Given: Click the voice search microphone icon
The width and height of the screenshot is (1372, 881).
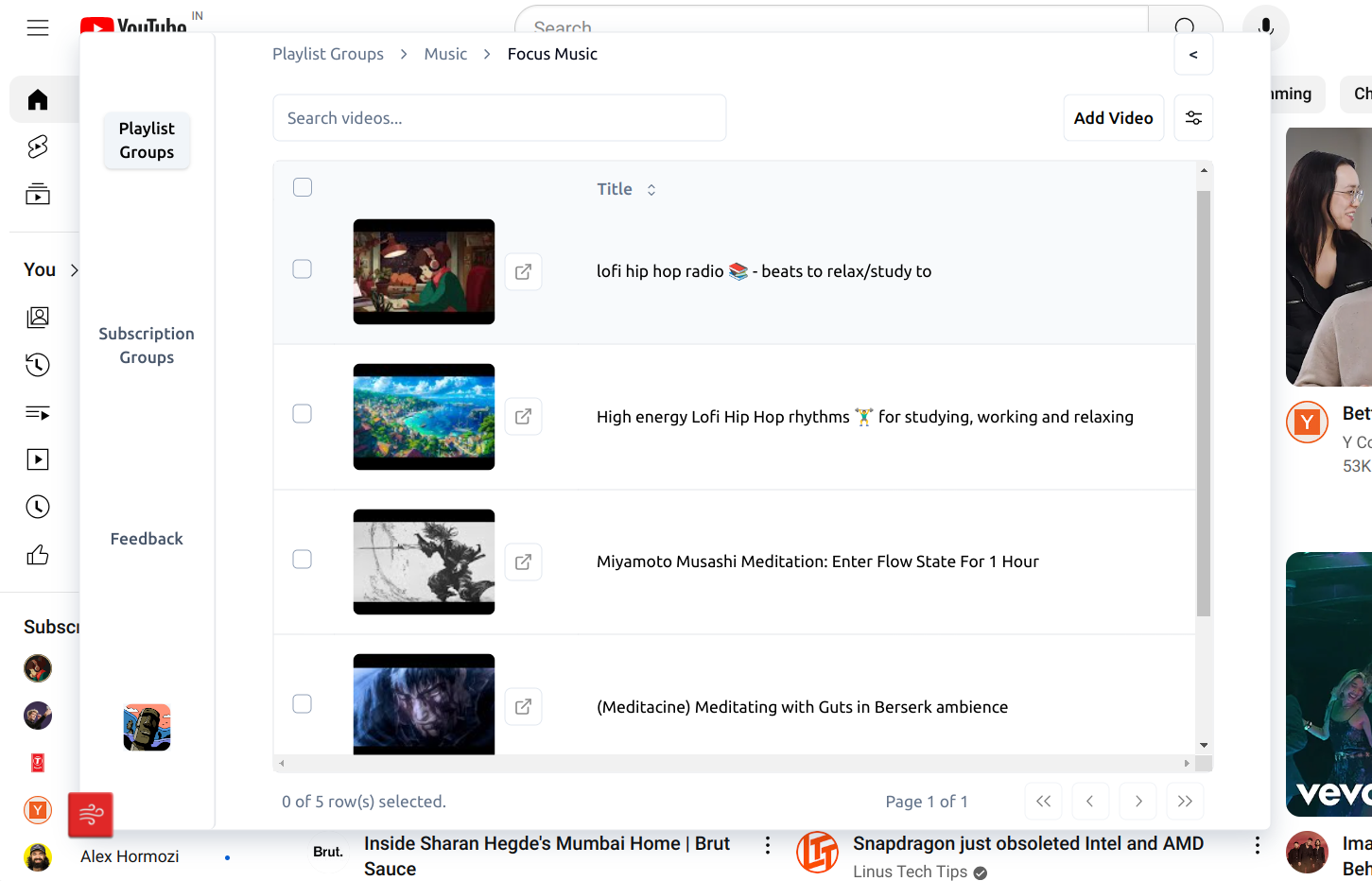Looking at the screenshot, I should click(x=1265, y=26).
